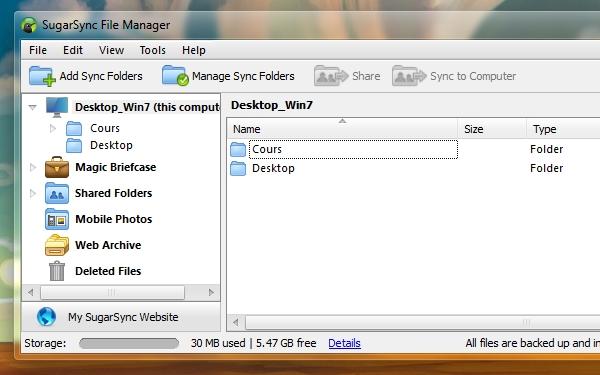
Task: Click the Cours folder icon in tree
Action: [x=74, y=129]
